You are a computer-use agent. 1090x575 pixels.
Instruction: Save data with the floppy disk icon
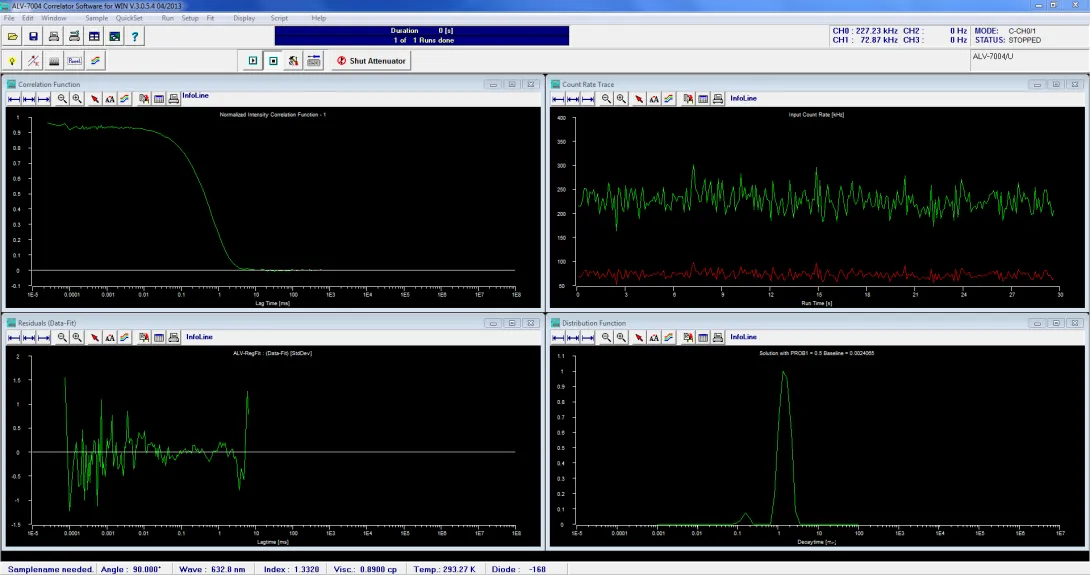(x=33, y=36)
